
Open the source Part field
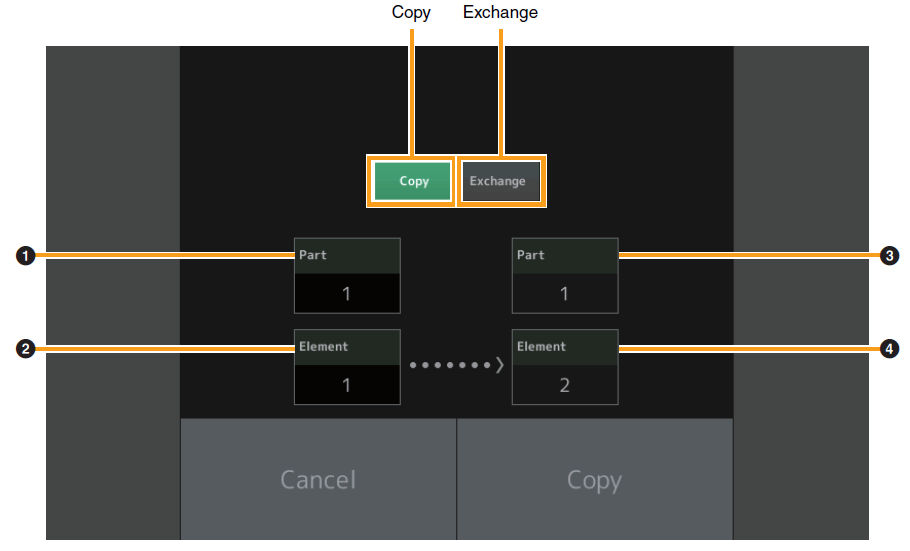[x=347, y=276]
